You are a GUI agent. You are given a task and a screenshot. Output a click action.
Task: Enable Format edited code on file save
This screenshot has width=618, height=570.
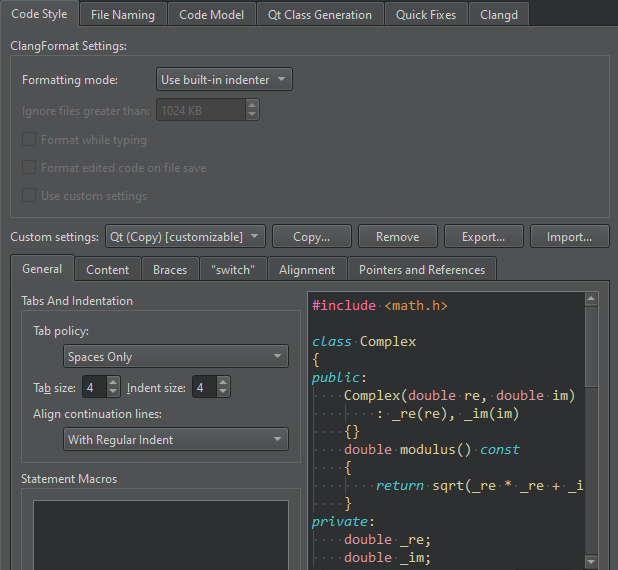29,168
